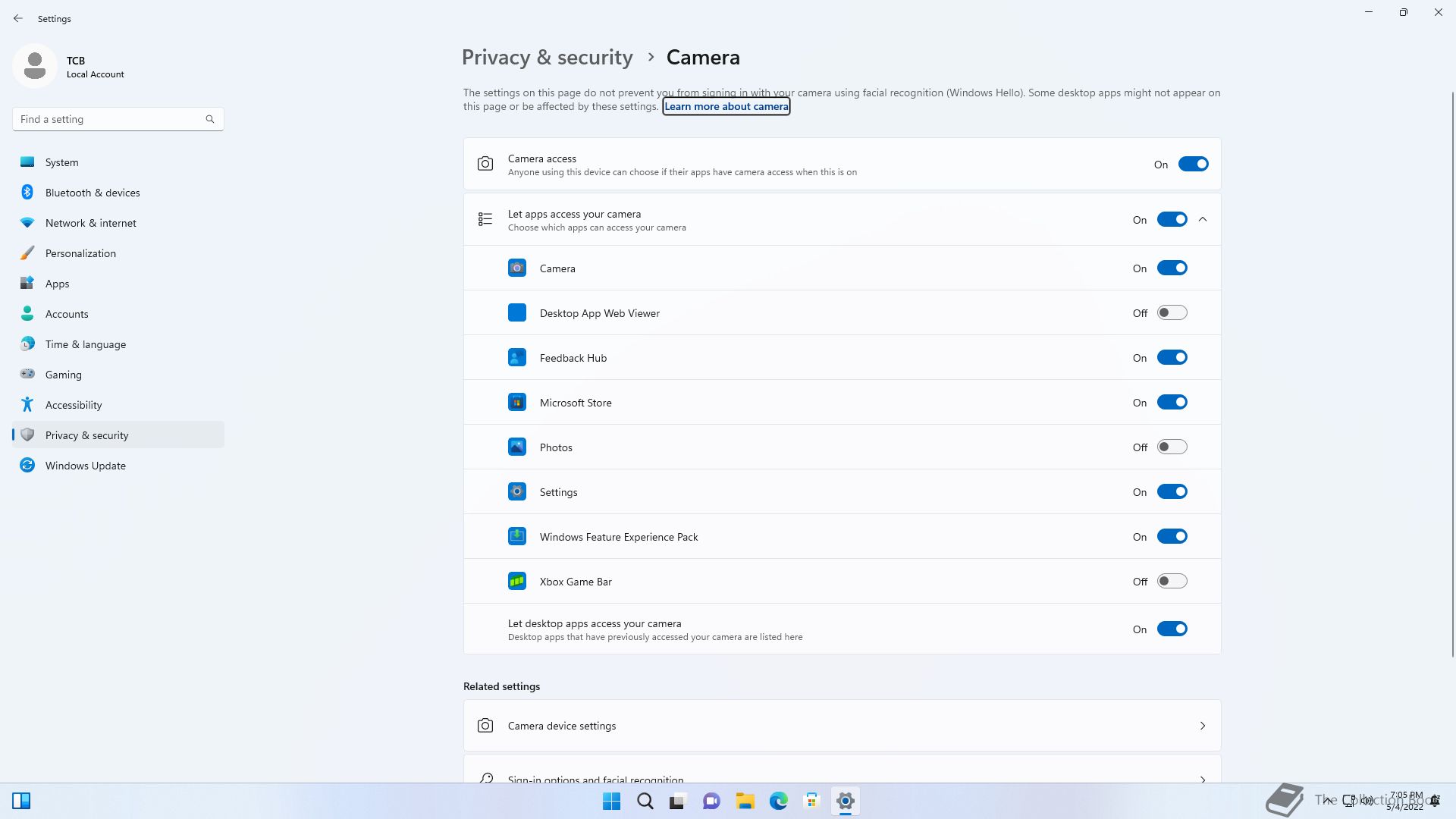Image resolution: width=1456 pixels, height=819 pixels.
Task: Click the Windows Feature Experience Pack icon
Action: pyautogui.click(x=517, y=536)
